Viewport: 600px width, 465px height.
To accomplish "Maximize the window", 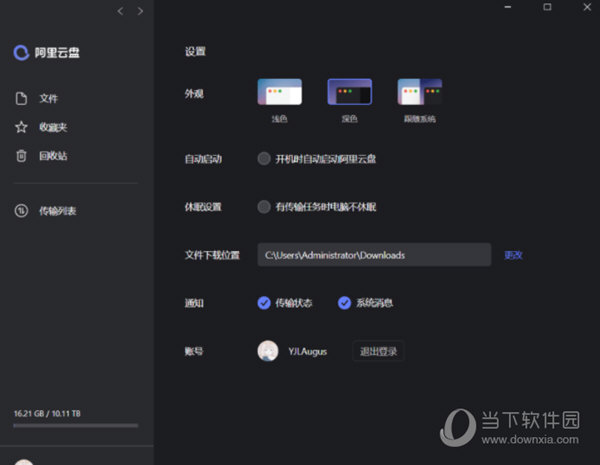I will (x=548, y=7).
